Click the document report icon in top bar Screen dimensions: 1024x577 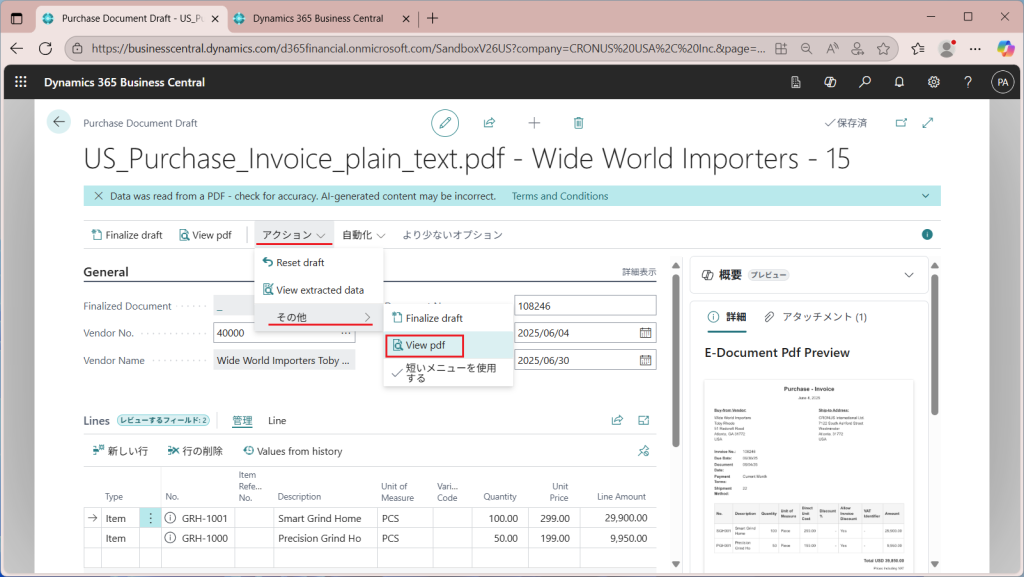pyautogui.click(x=795, y=82)
